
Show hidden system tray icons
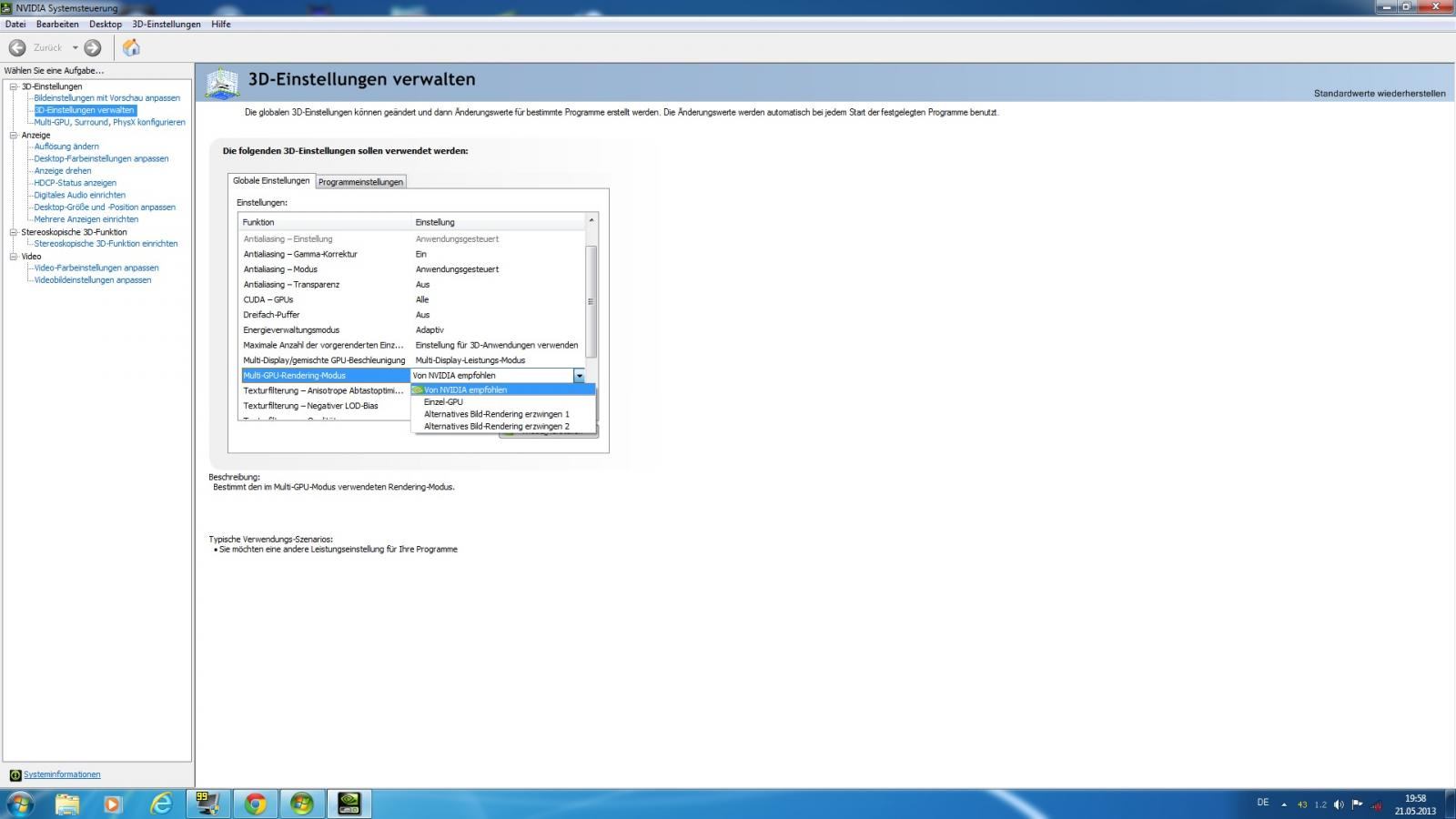click(x=1284, y=804)
